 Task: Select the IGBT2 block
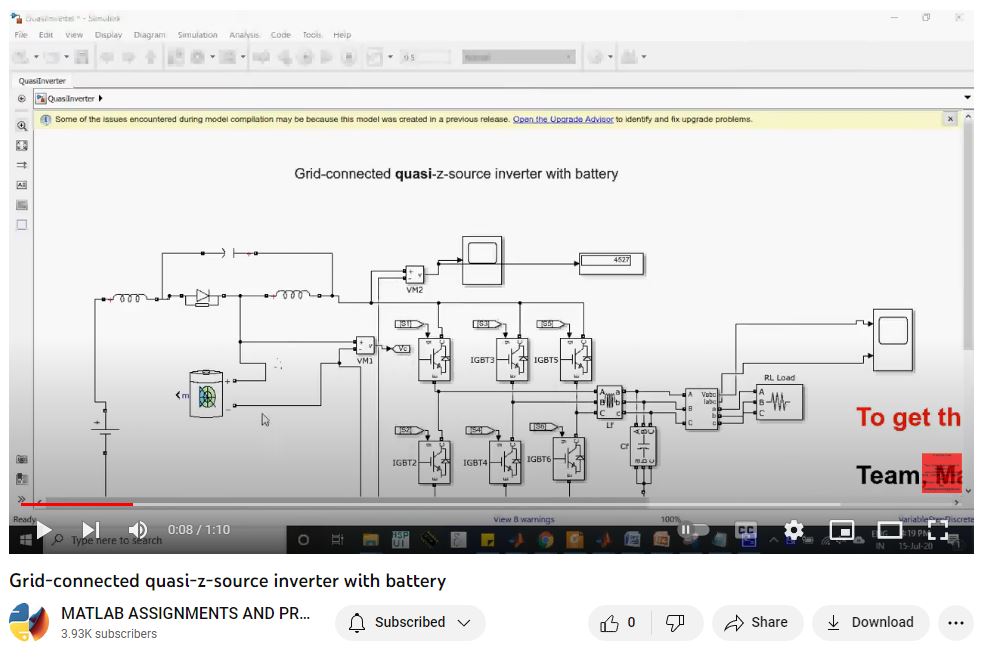[x=434, y=462]
